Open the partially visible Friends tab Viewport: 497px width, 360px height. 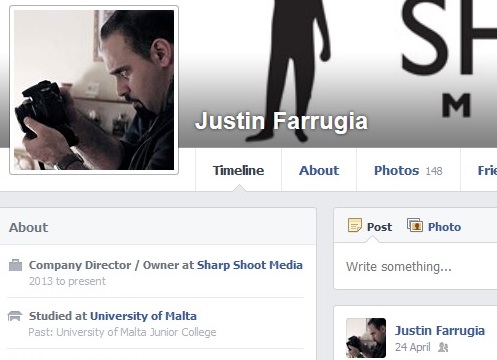(487, 170)
